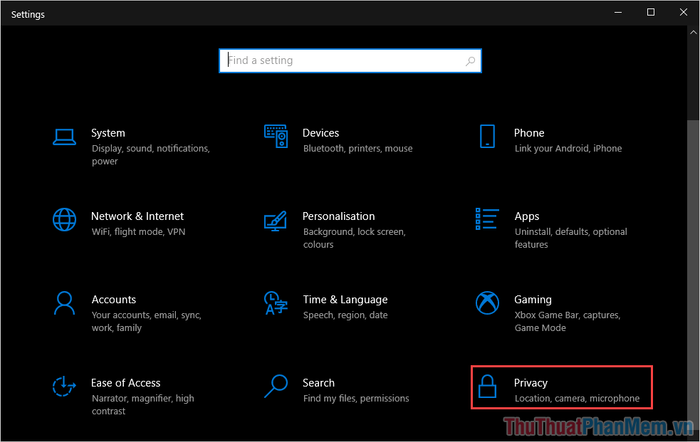
Task: Click 'Speech, region, date' text
Action: 345,315
